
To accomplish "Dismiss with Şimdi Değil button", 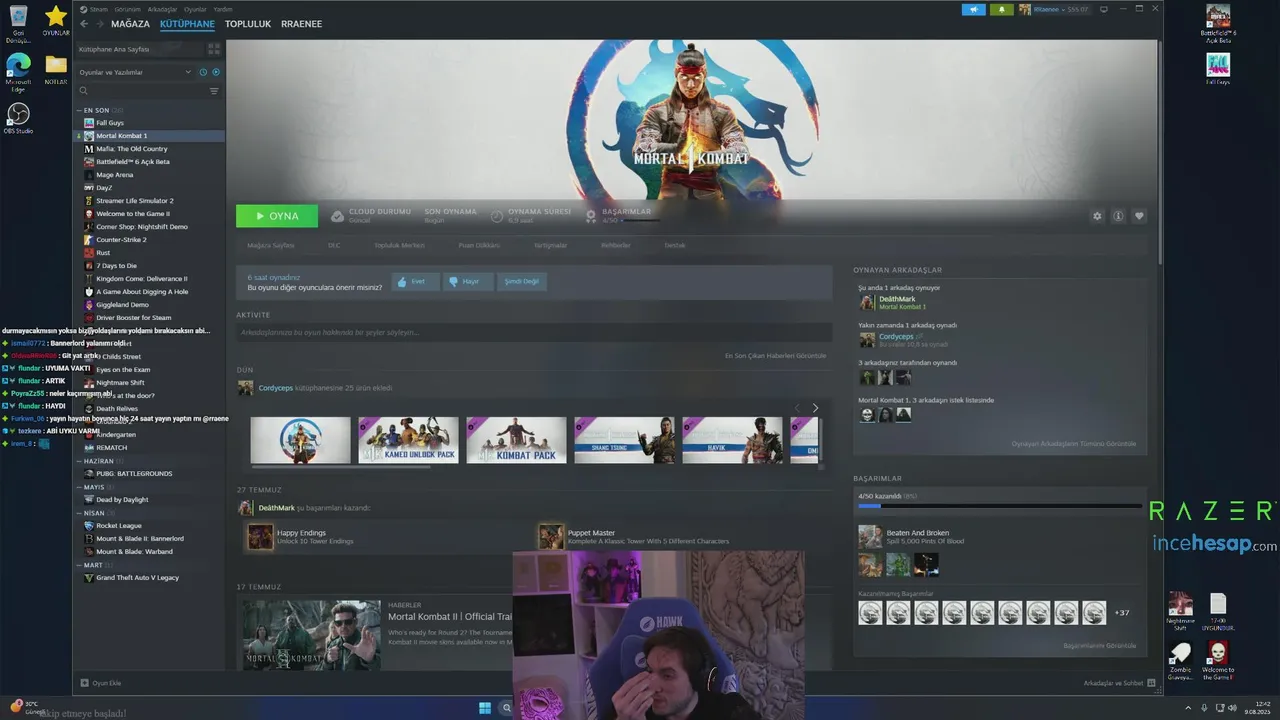I will point(521,282).
